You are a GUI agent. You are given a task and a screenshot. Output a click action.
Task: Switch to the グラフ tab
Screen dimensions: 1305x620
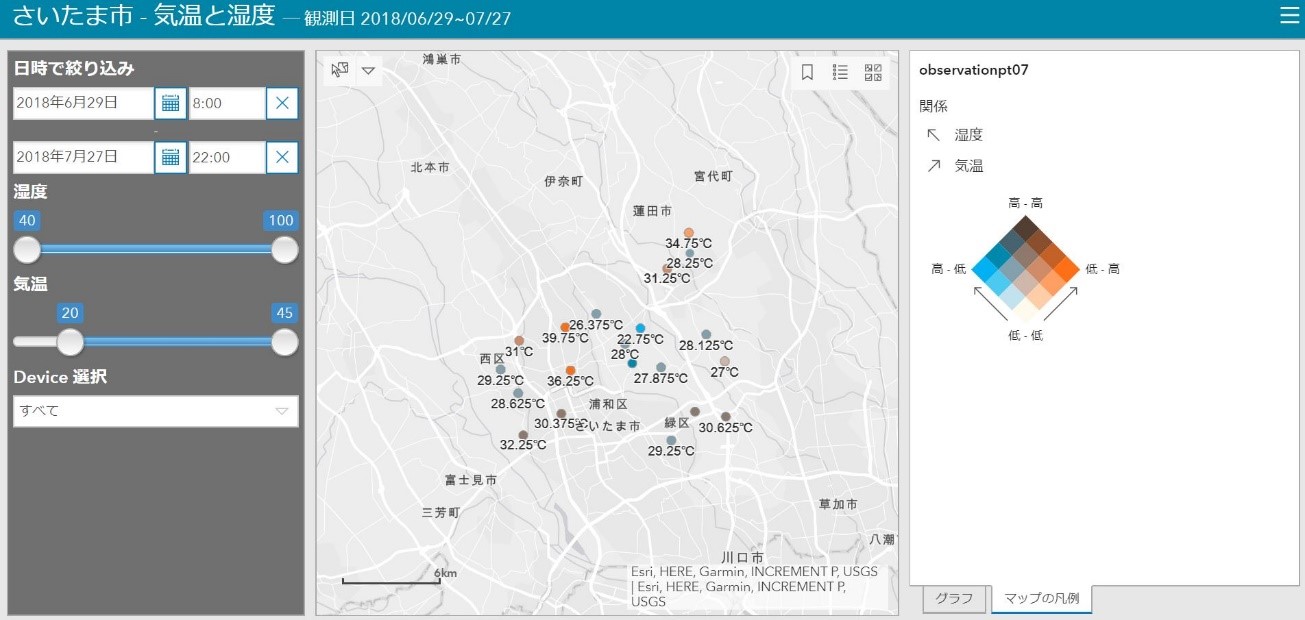click(954, 599)
